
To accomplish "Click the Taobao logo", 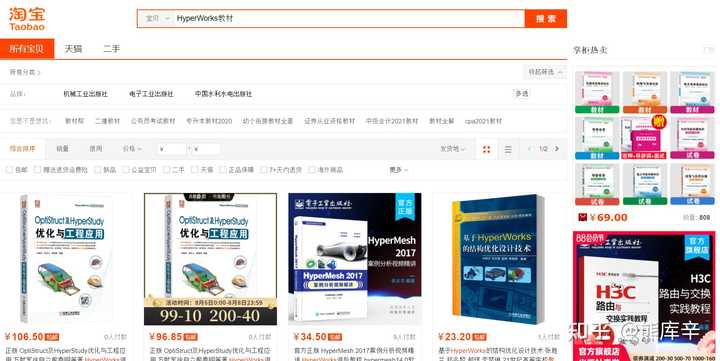I will click(27, 19).
